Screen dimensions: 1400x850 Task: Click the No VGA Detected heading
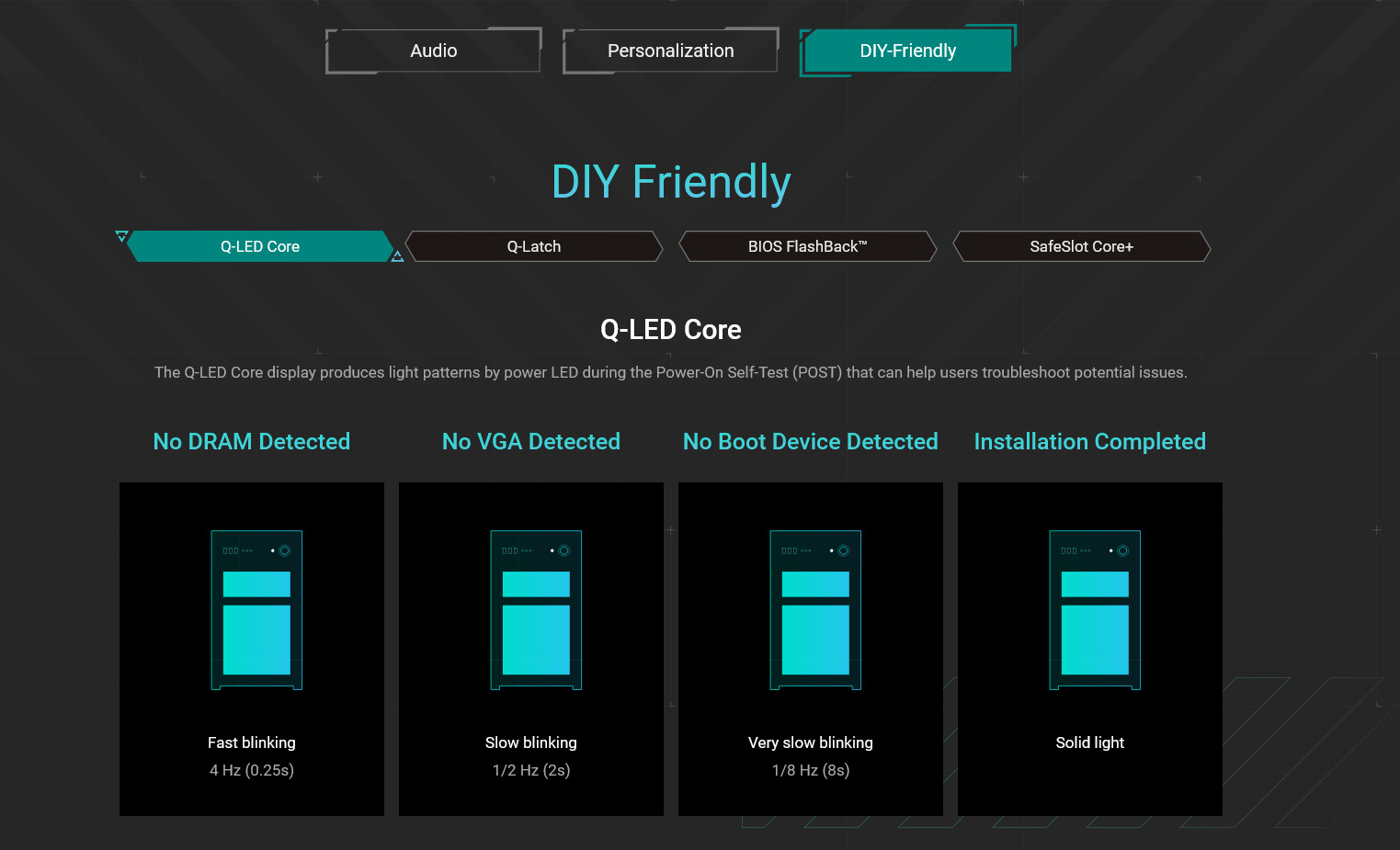531,442
